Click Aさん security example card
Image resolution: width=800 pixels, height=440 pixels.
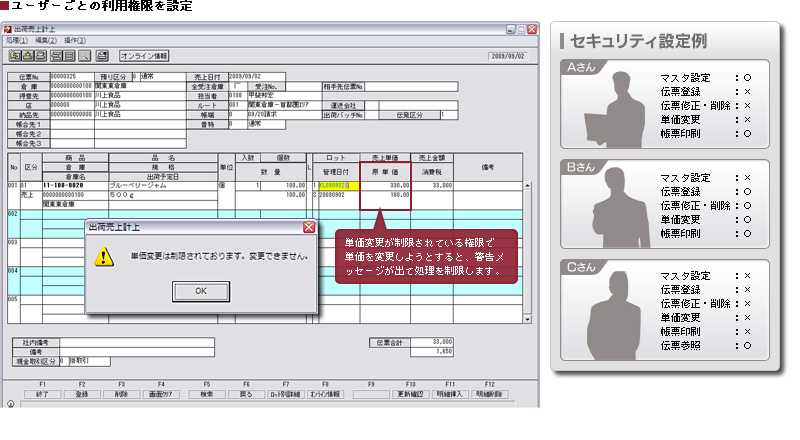tap(664, 104)
